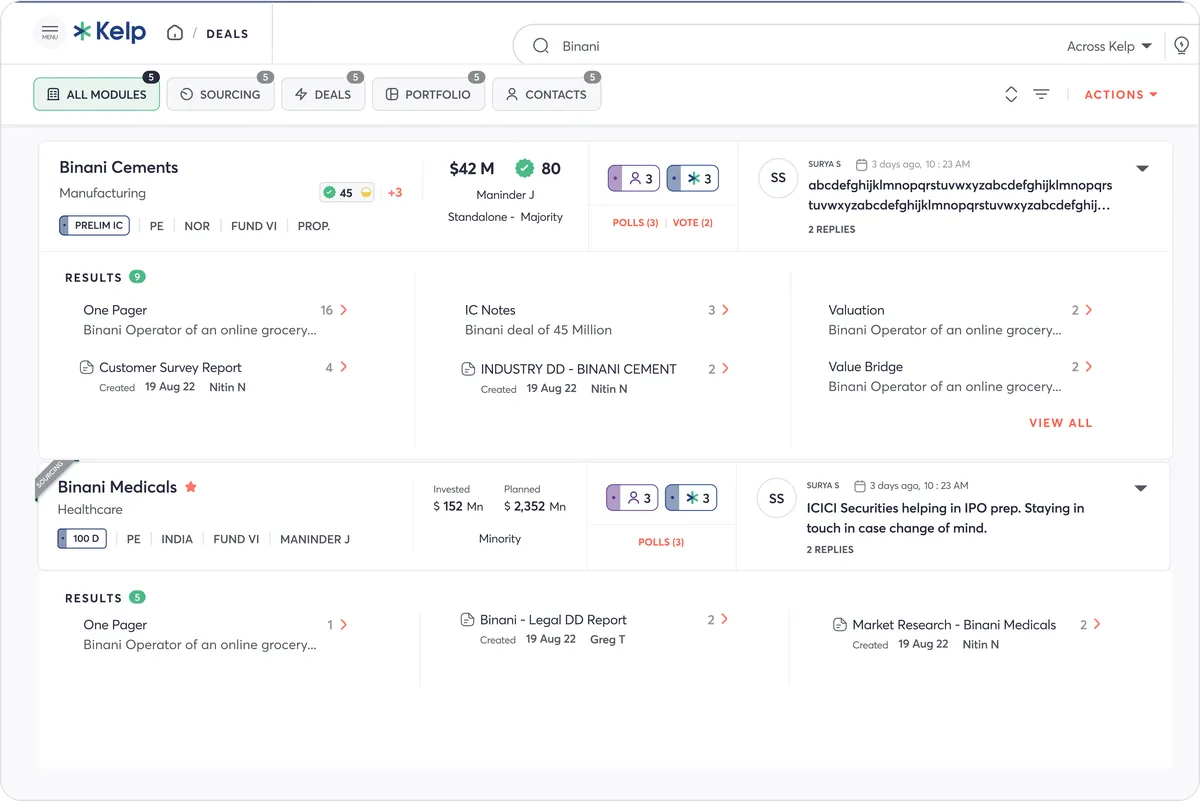Viewport: 1200px width, 801px height.
Task: Open VOTE (2) on Binani Cements
Action: (693, 222)
